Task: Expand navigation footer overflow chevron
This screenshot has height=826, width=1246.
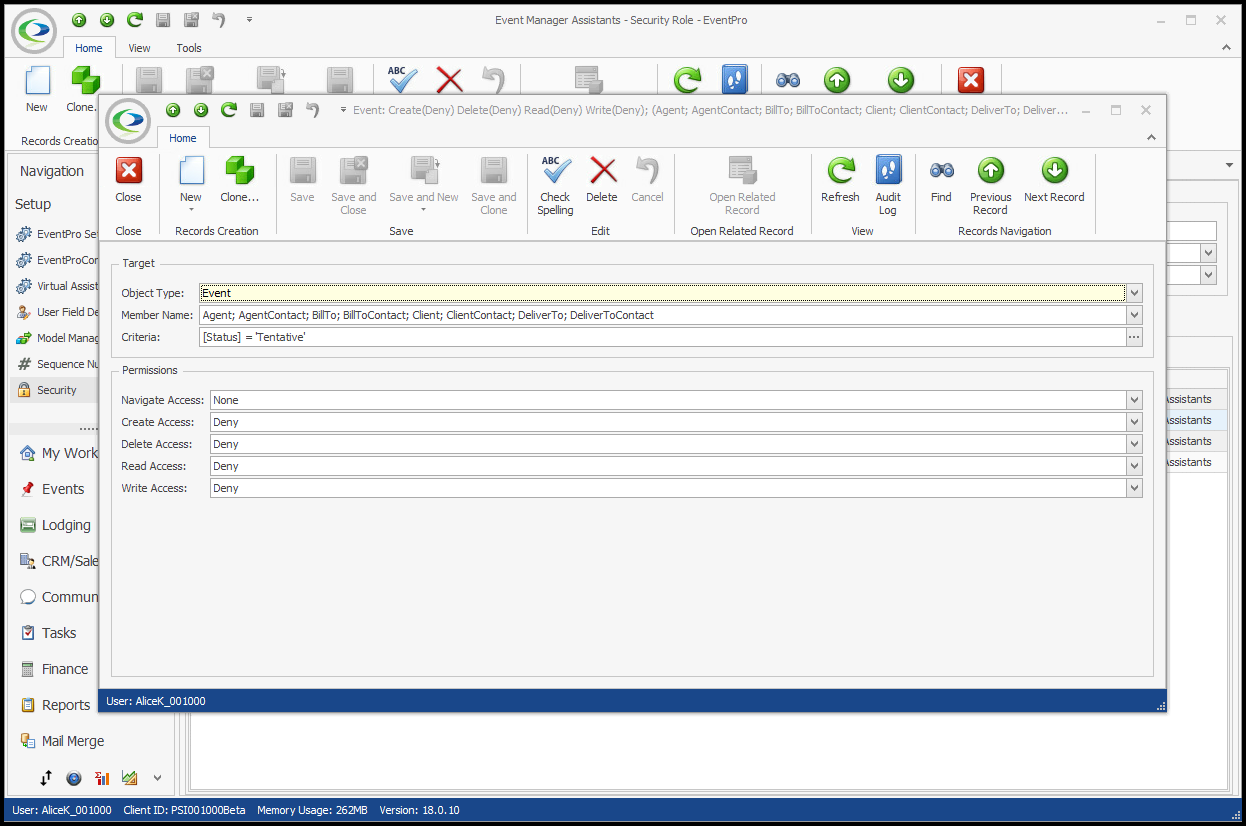Action: click(x=157, y=777)
